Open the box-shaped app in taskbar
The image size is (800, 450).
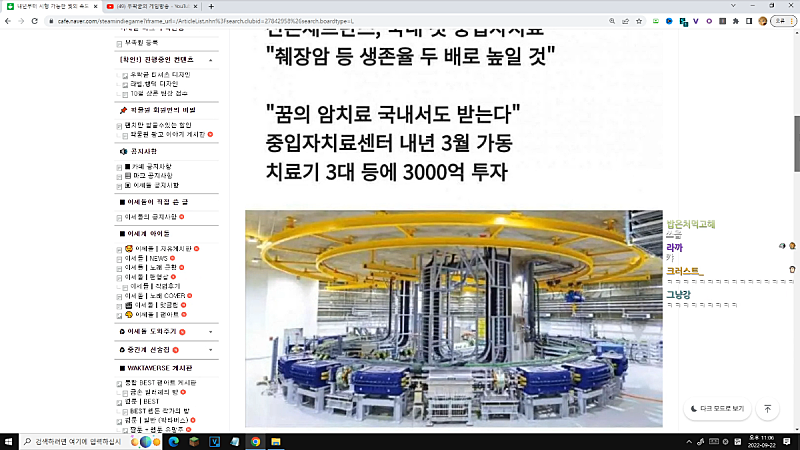click(194, 441)
